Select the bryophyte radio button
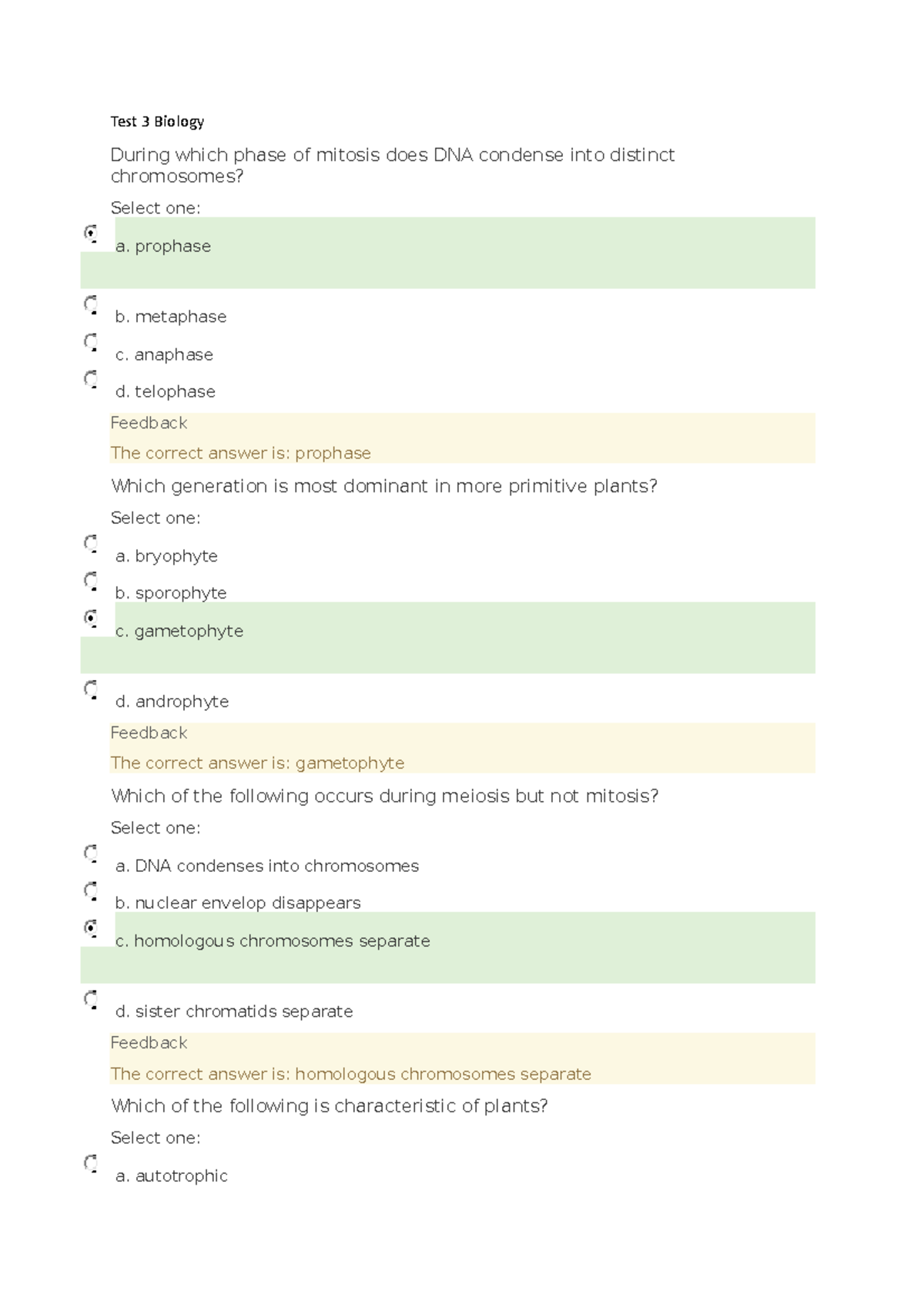 tap(91, 543)
